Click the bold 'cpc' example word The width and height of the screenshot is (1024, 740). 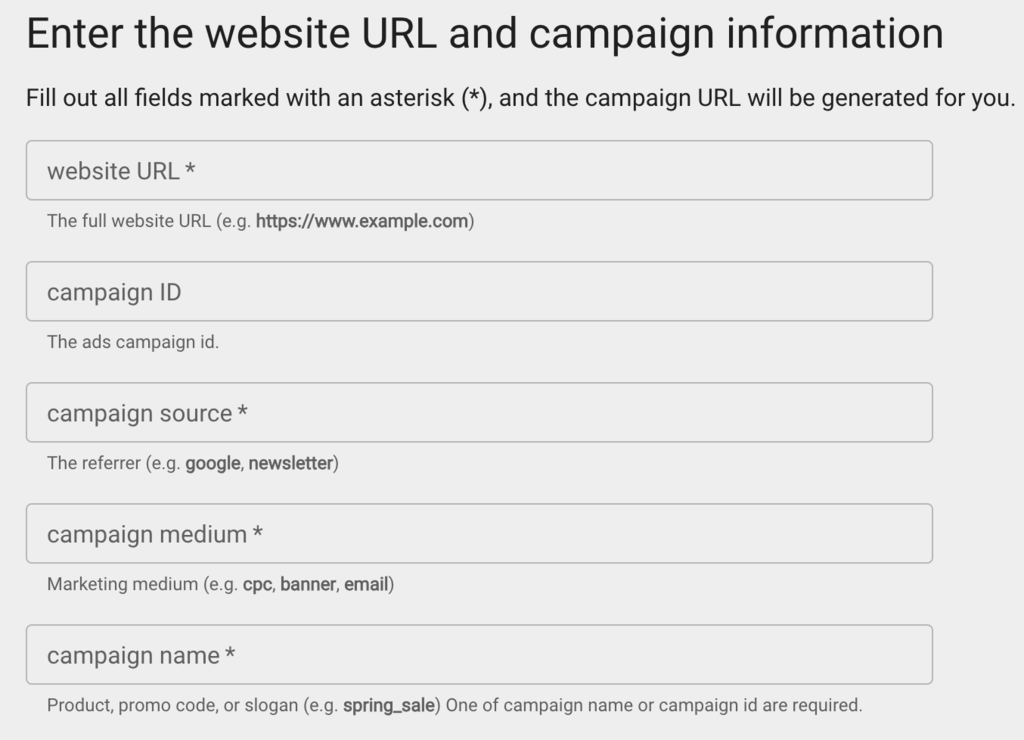(x=257, y=584)
